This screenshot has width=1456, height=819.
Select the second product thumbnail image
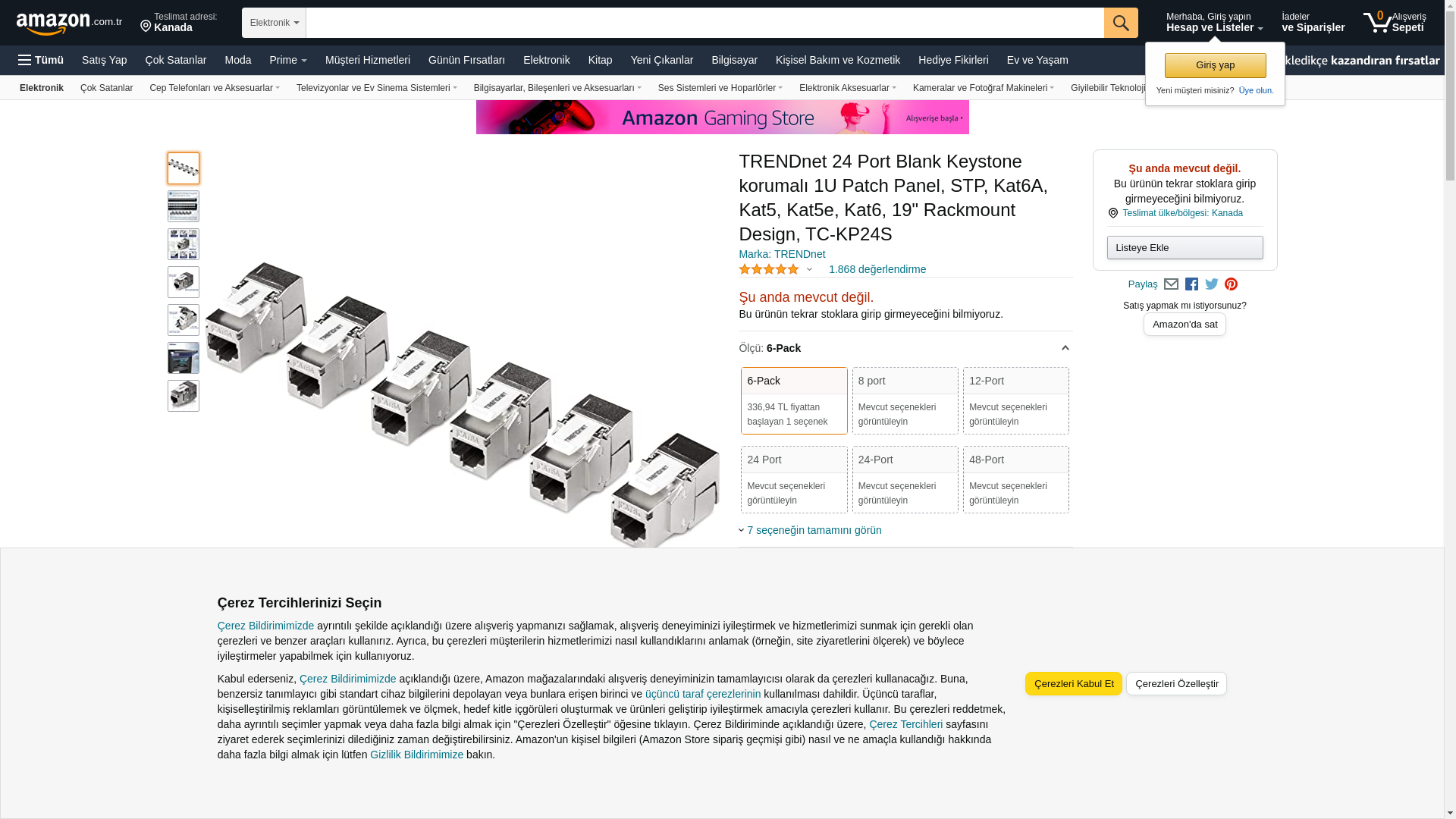pyautogui.click(x=184, y=206)
